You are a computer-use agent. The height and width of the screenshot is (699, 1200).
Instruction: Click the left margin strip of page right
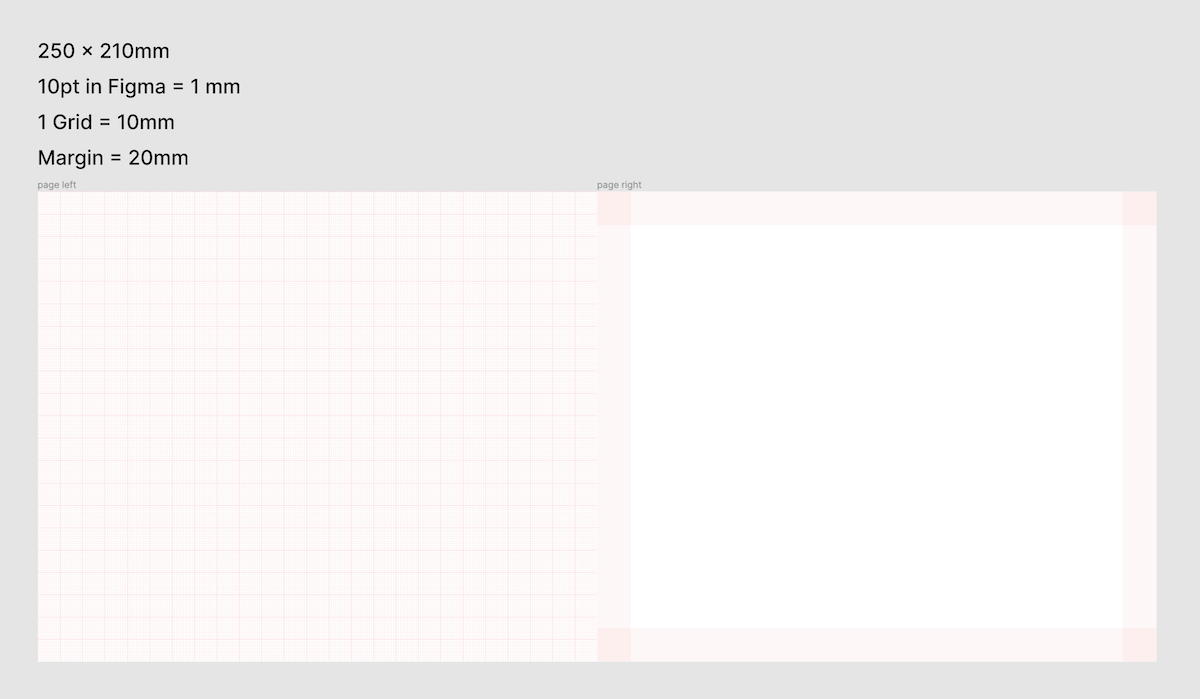pyautogui.click(x=614, y=426)
